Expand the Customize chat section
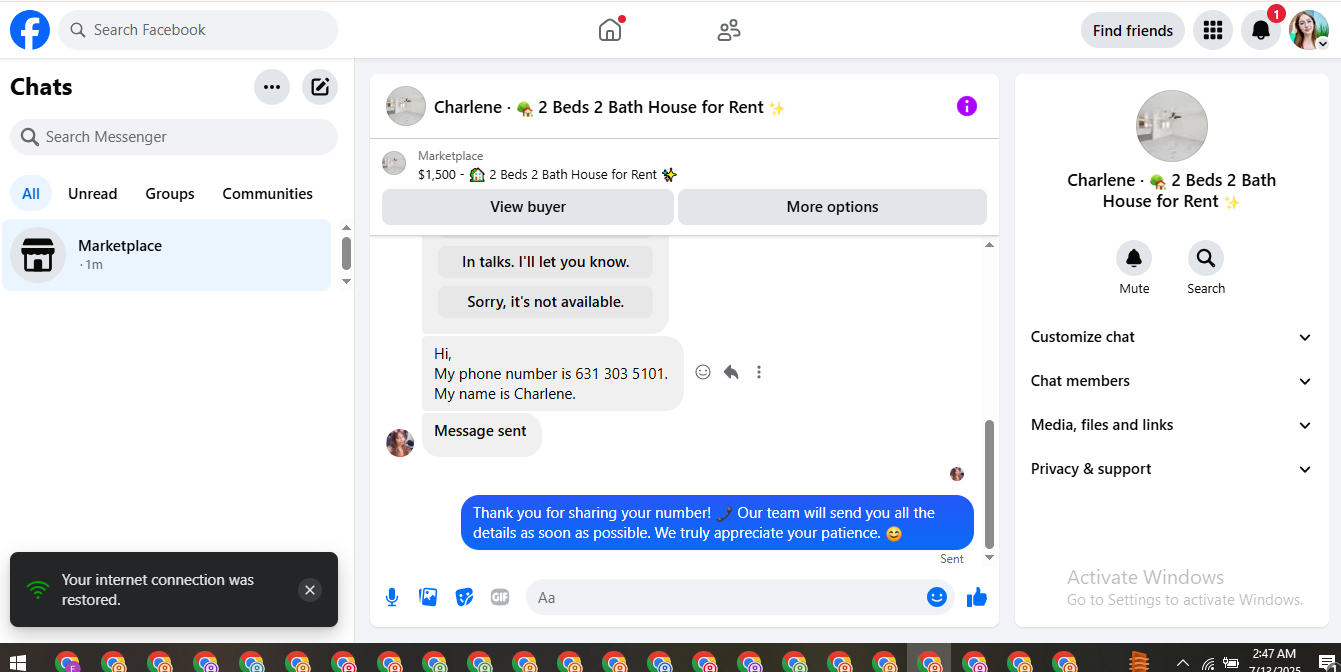This screenshot has height=672, width=1341. point(1172,337)
